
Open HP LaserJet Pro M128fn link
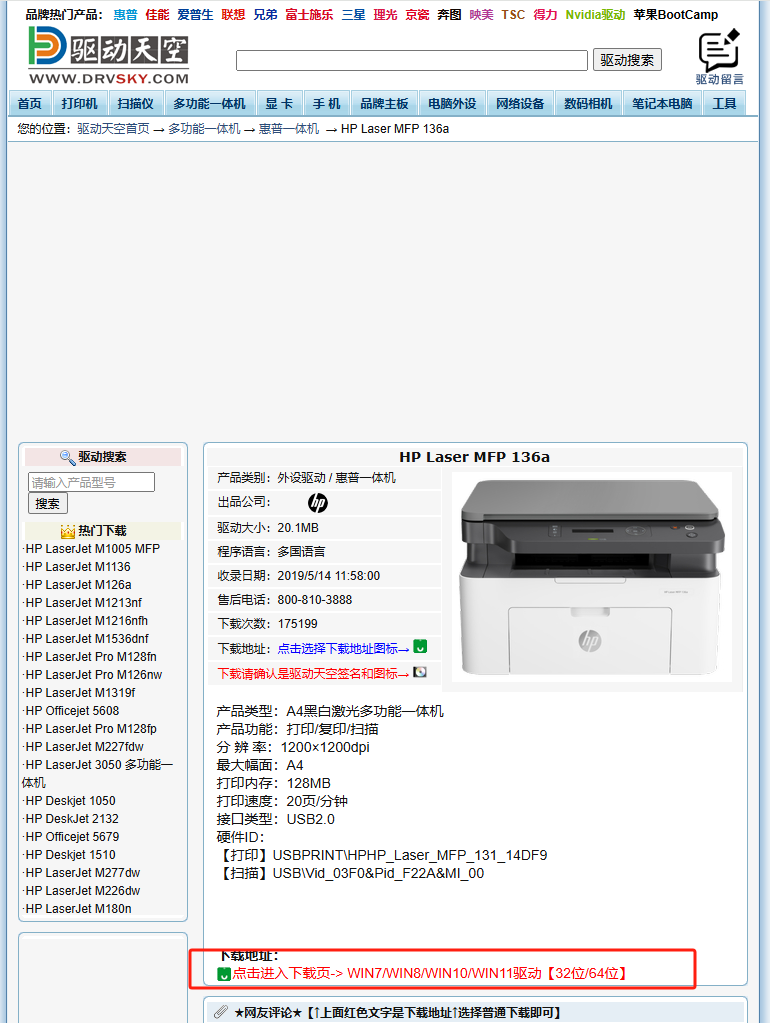point(91,657)
